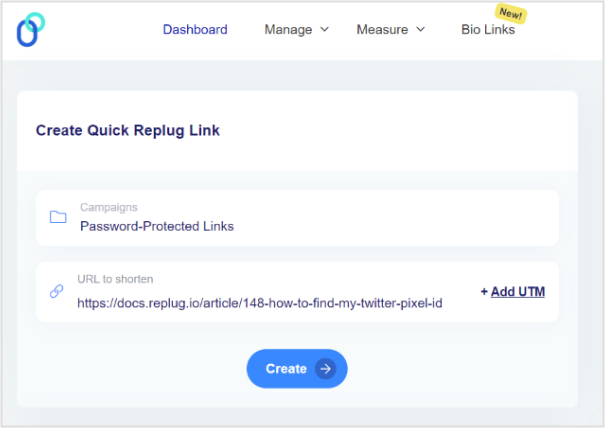Open the Measure menu
This screenshot has width=605, height=428.
pyautogui.click(x=390, y=30)
